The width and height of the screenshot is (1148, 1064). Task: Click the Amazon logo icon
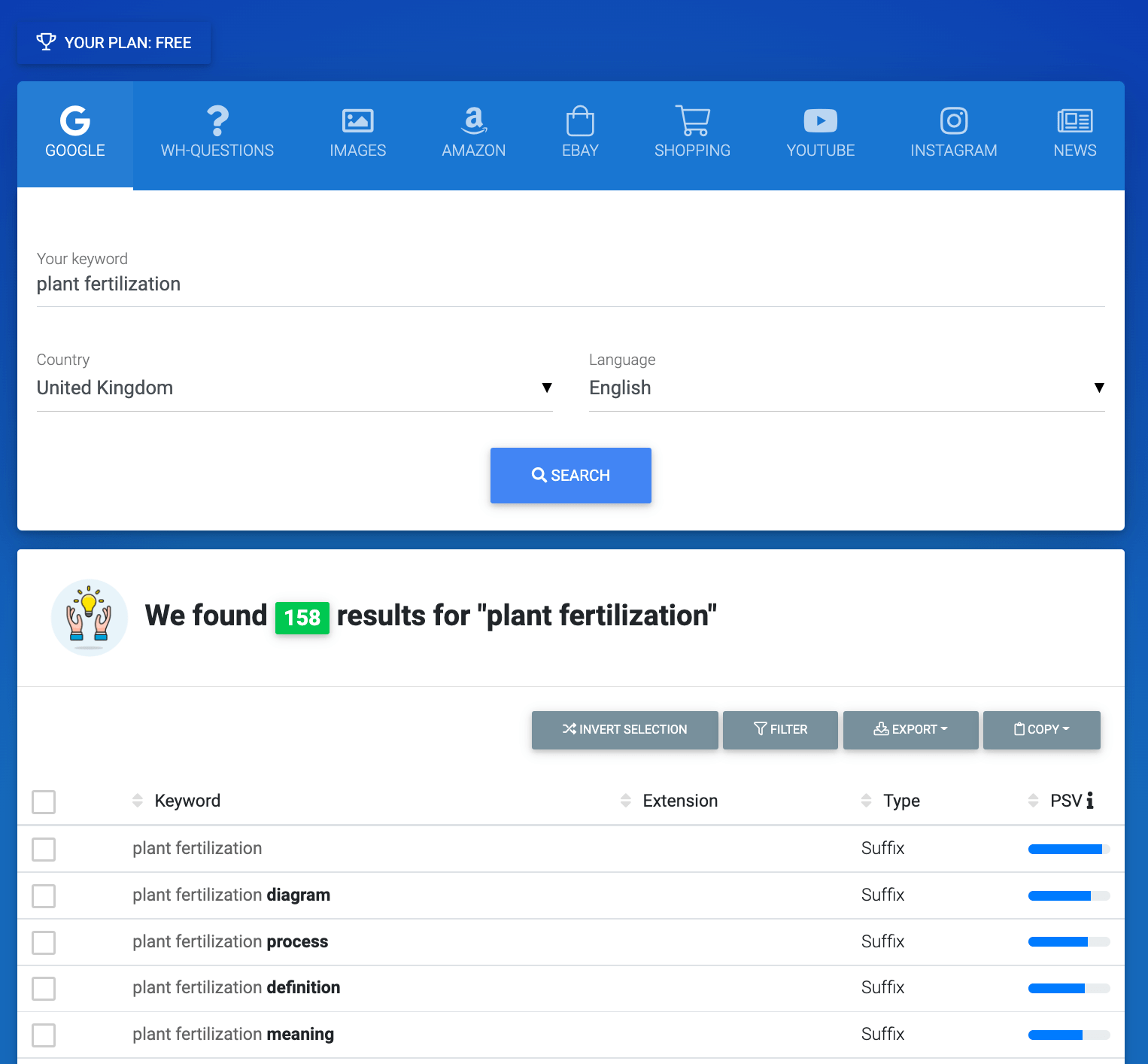pyautogui.click(x=473, y=120)
